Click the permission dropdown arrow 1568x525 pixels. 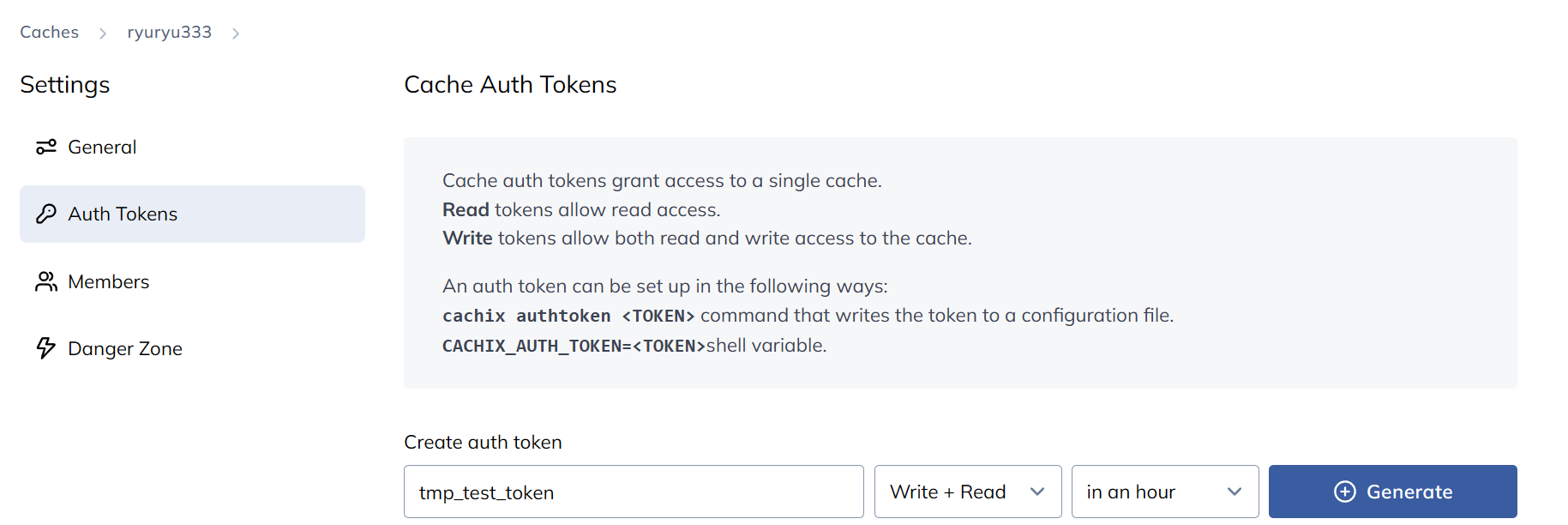[x=1037, y=492]
